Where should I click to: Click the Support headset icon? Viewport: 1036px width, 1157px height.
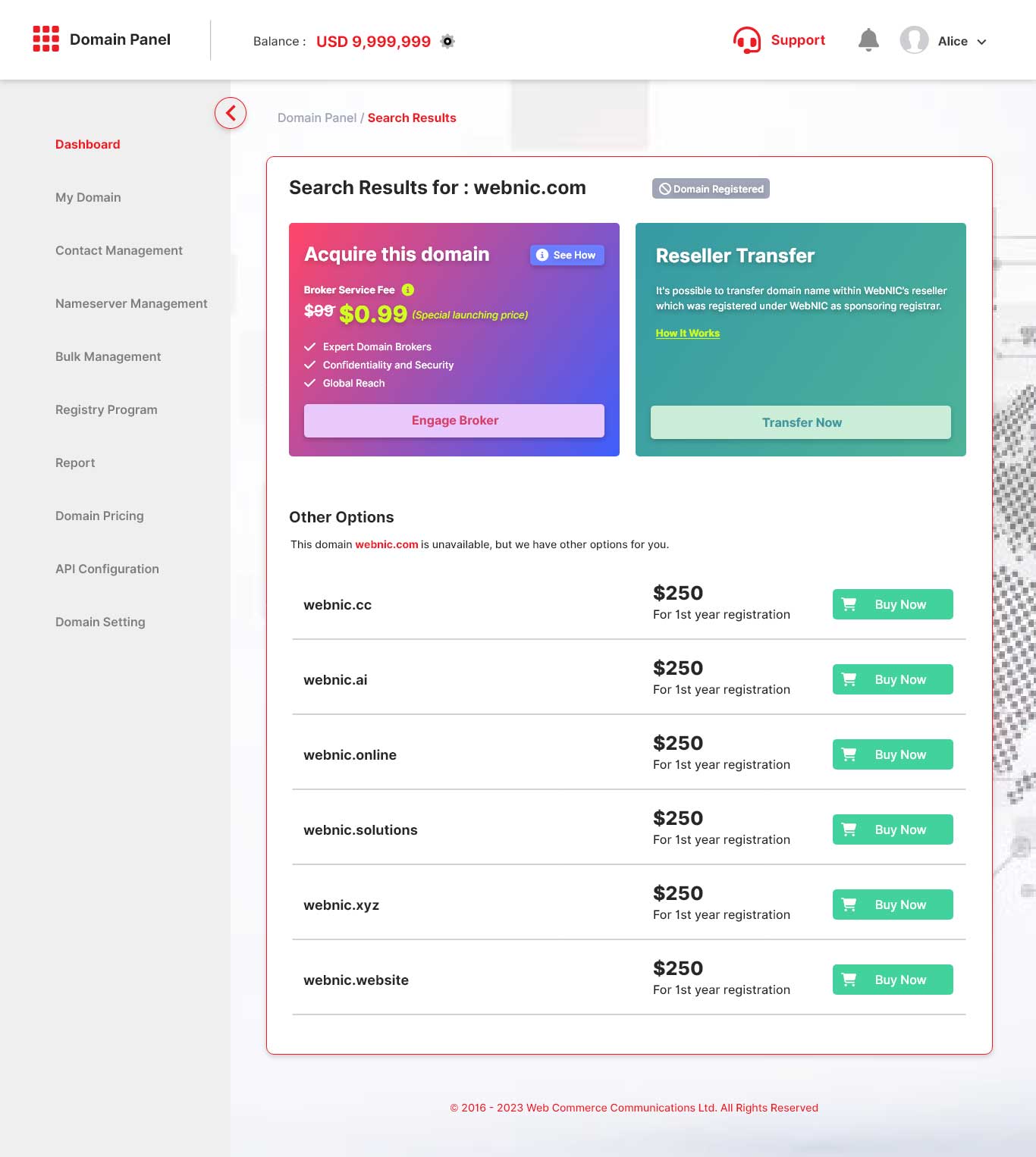click(746, 40)
